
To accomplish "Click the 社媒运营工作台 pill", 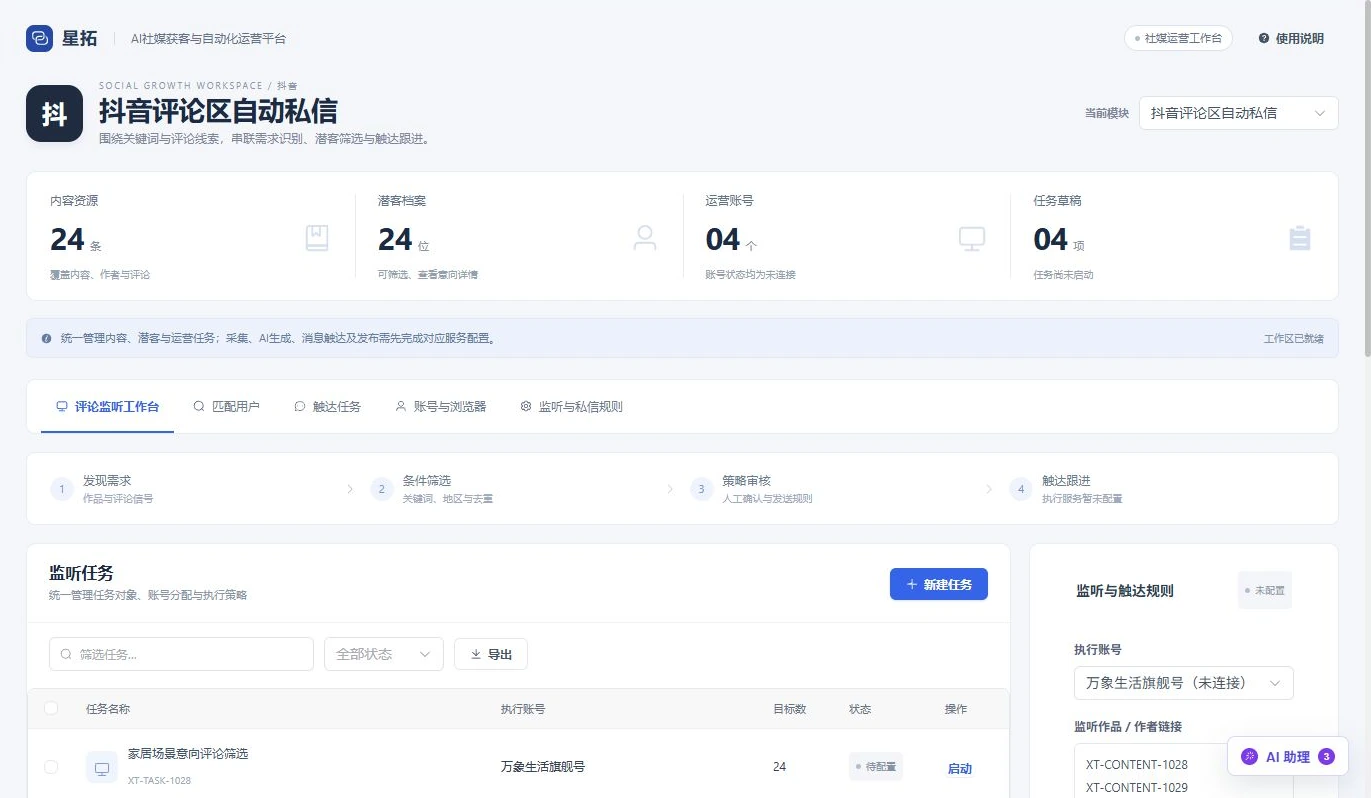I will (1178, 38).
